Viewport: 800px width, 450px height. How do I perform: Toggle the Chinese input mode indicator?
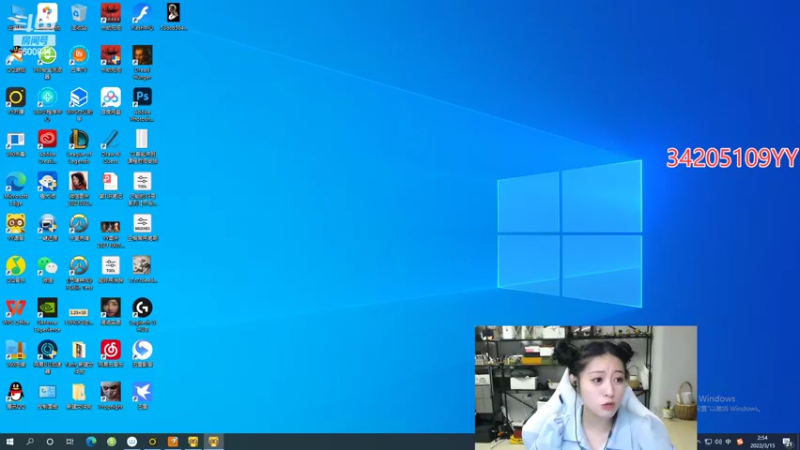coord(728,442)
